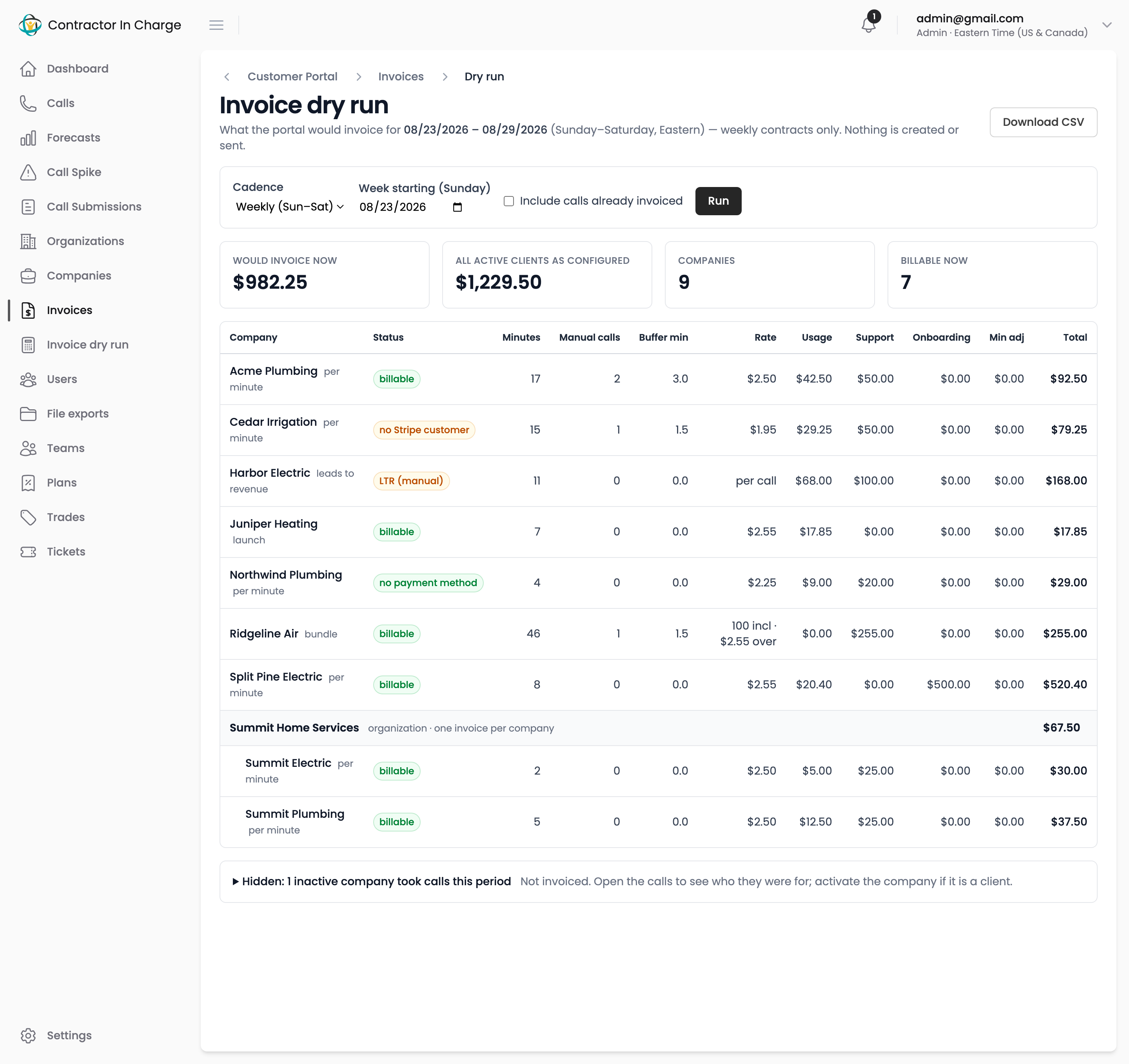Open the Call Submissions document icon

coord(28,207)
